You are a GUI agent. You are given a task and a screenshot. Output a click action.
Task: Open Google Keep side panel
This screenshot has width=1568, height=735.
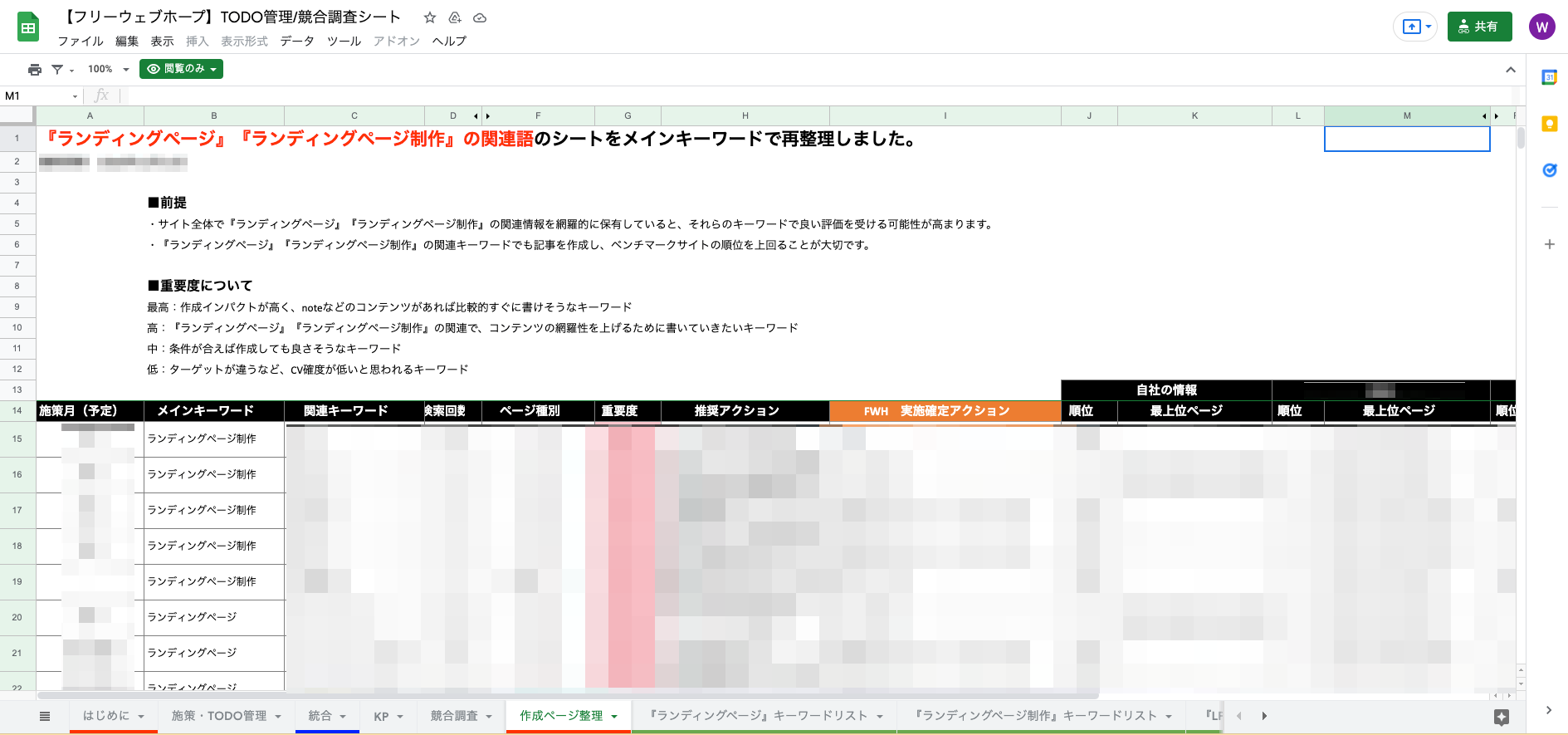pyautogui.click(x=1549, y=124)
